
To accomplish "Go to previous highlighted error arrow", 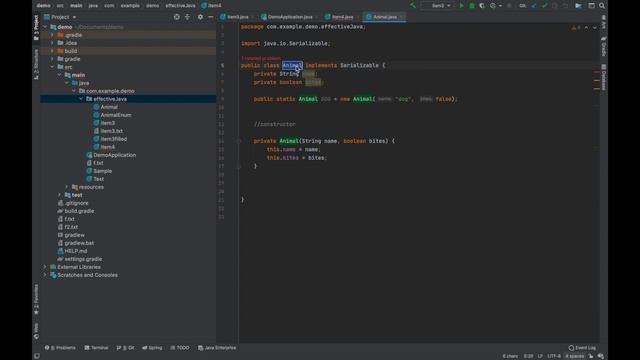I will (x=586, y=27).
